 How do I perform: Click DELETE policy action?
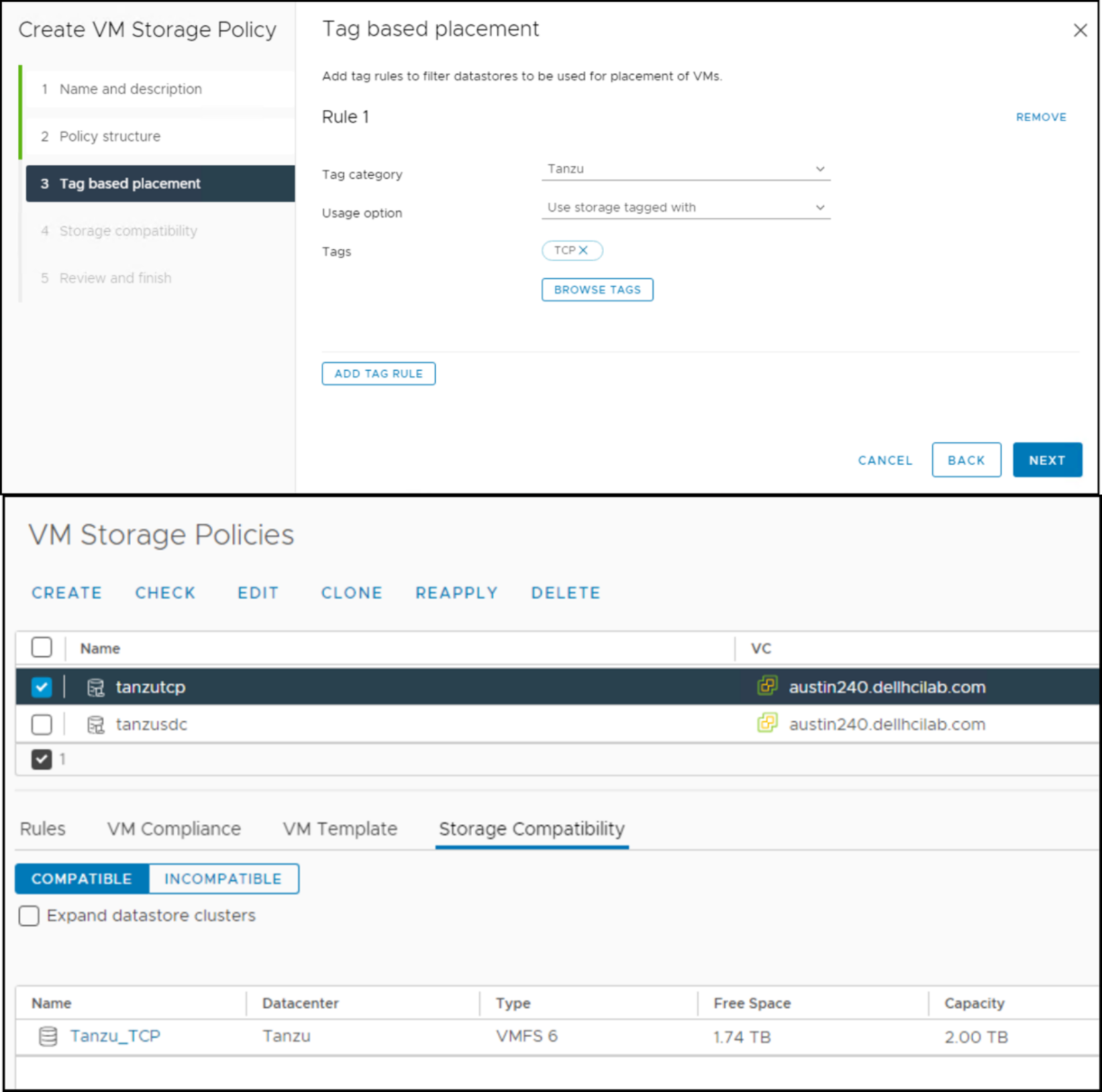[x=566, y=593]
